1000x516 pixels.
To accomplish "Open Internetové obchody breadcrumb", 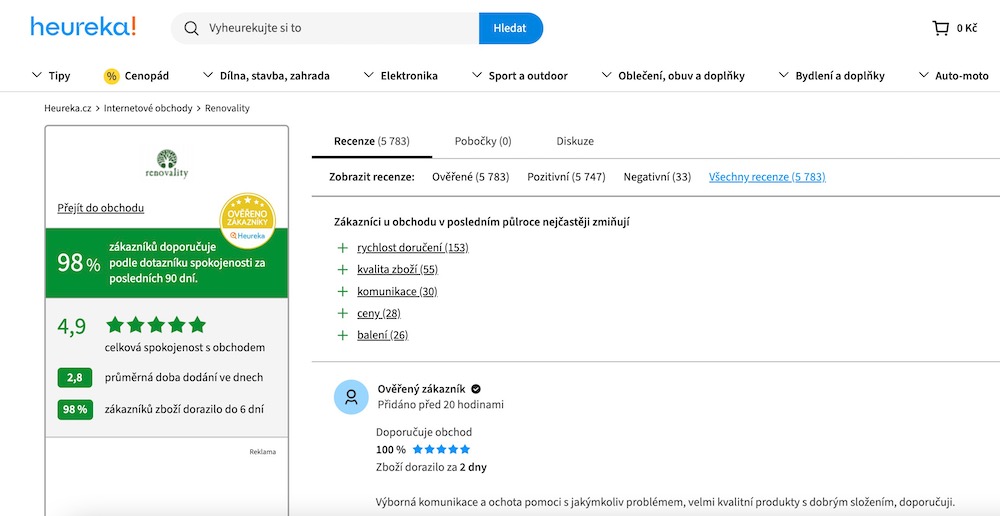I will click(x=148, y=108).
